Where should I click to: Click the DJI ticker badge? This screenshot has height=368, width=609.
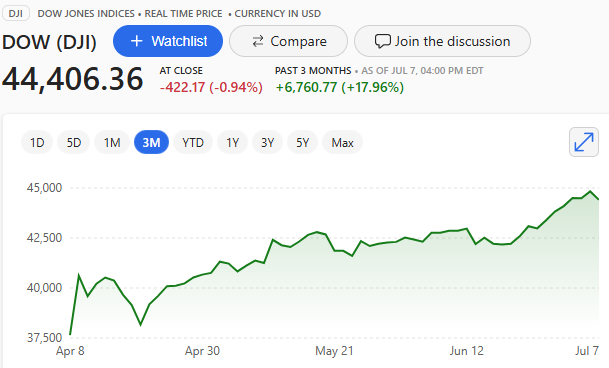coord(16,14)
